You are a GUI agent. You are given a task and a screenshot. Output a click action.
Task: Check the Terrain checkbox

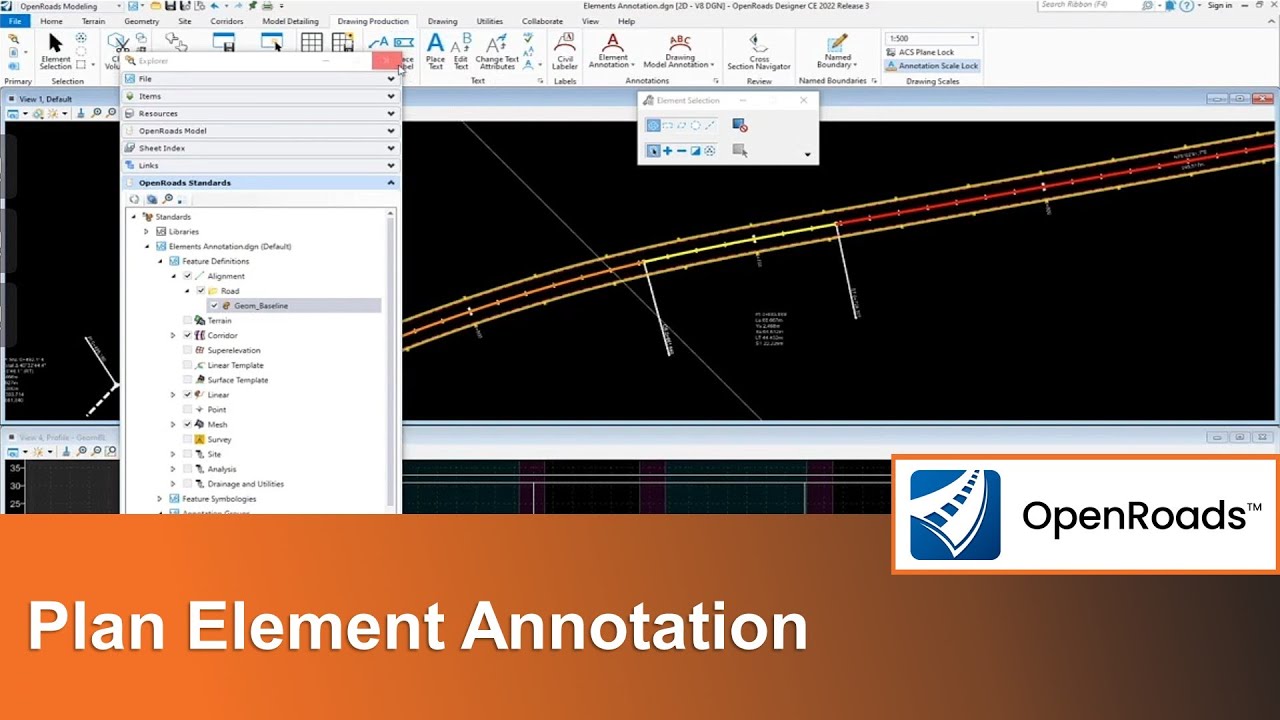[187, 321]
